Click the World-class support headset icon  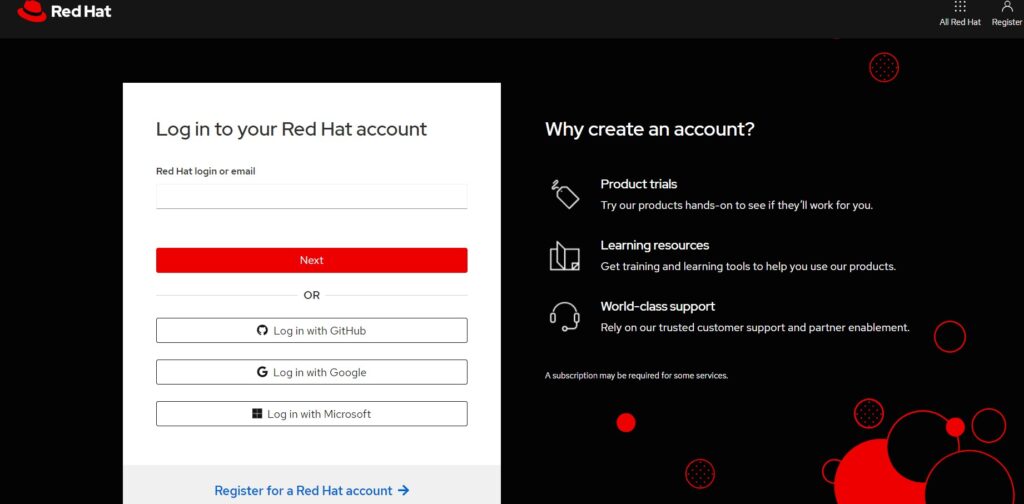pyautogui.click(x=564, y=317)
